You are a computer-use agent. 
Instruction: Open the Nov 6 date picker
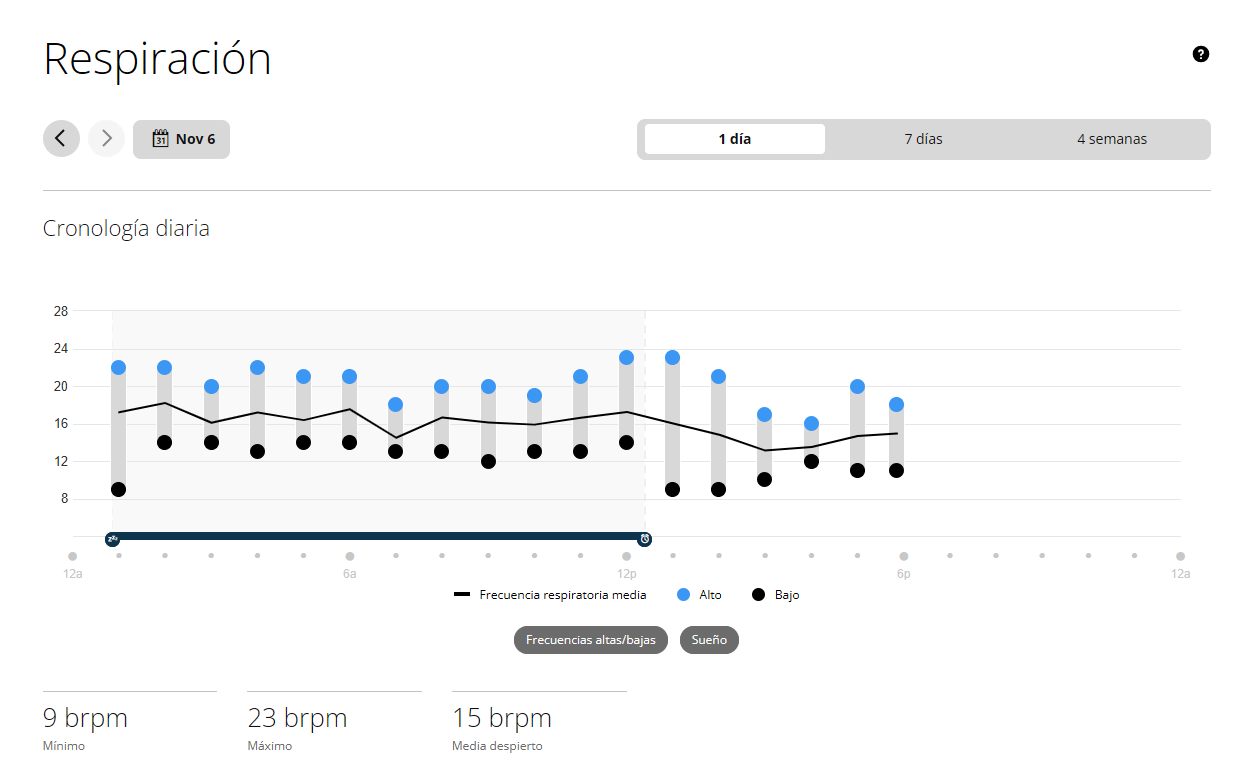(182, 139)
